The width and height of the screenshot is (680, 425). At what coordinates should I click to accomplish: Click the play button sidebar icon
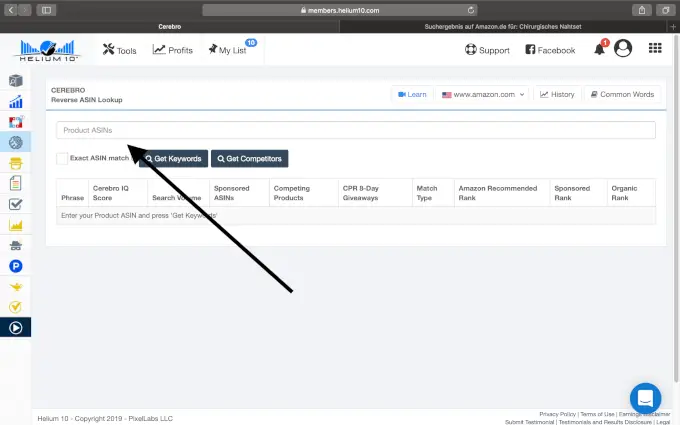(x=15, y=327)
